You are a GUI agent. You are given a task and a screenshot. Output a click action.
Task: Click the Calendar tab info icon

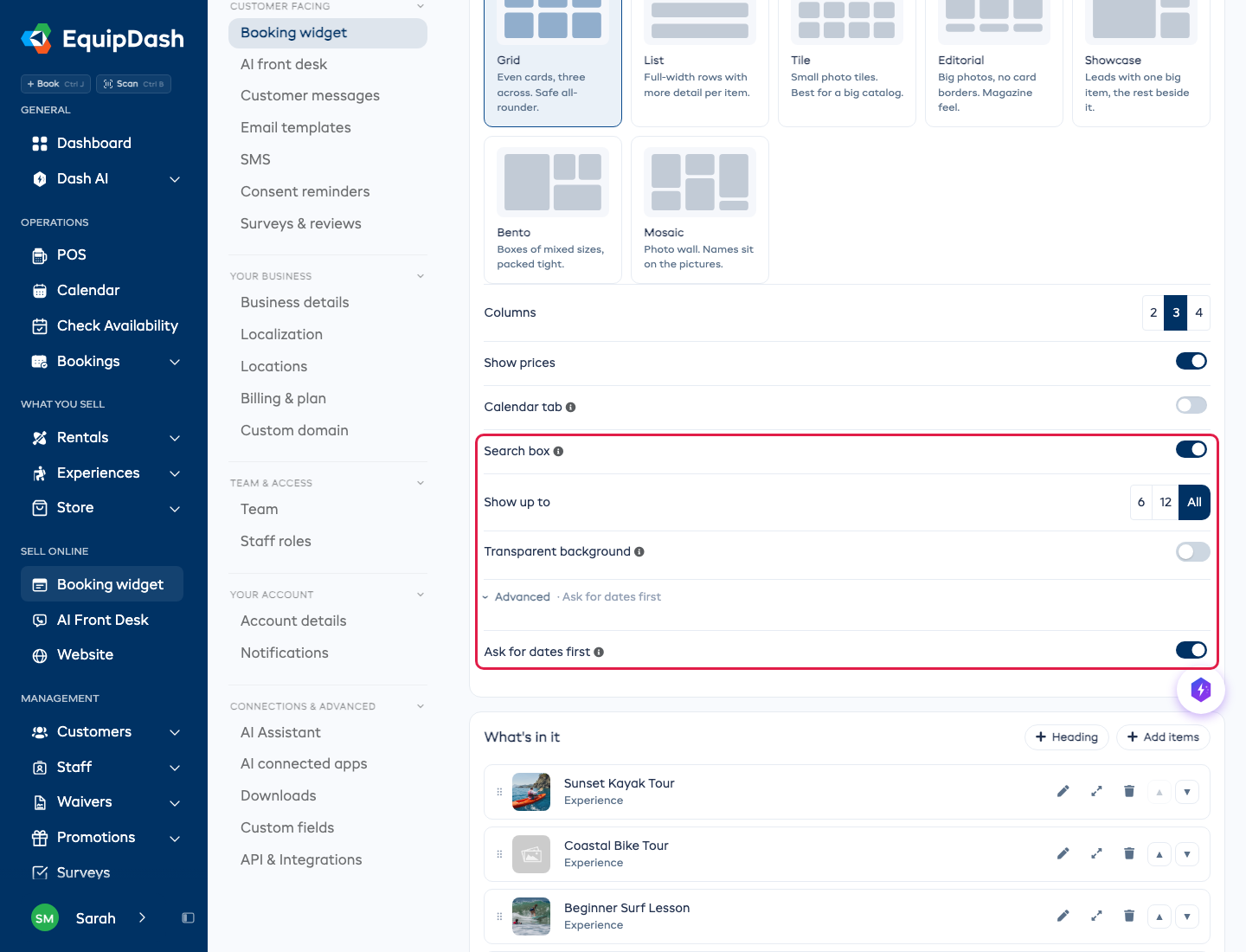point(570,407)
